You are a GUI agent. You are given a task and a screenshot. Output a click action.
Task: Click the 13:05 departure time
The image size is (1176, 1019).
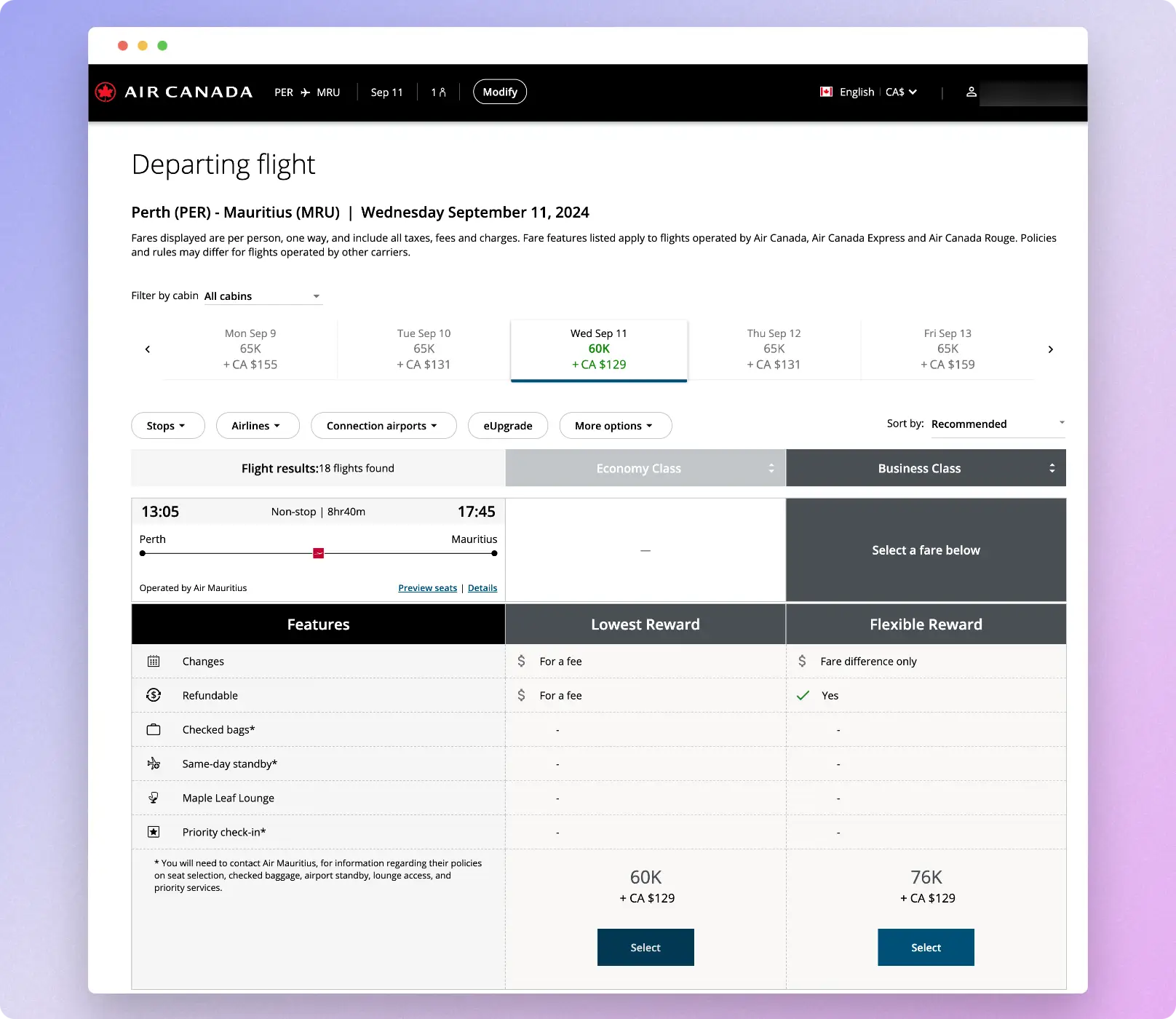(160, 512)
